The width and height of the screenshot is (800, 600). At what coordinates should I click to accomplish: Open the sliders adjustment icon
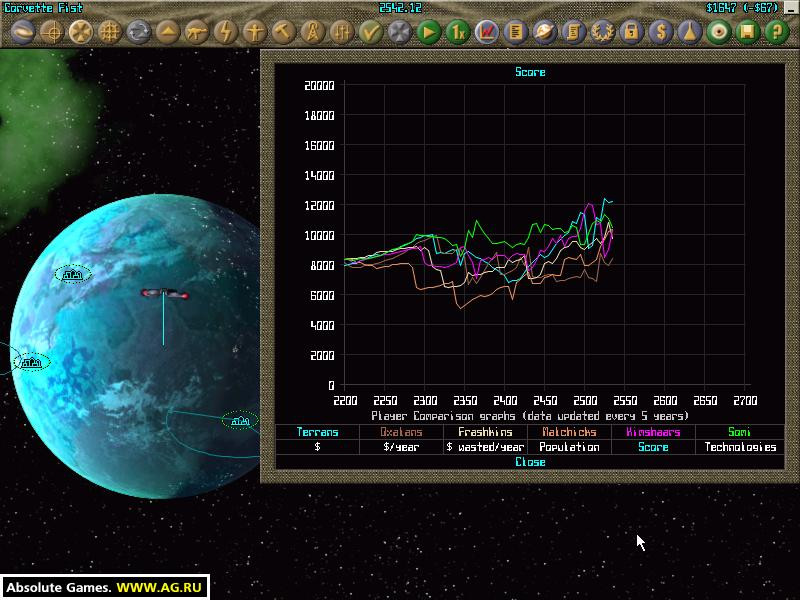[x=342, y=32]
